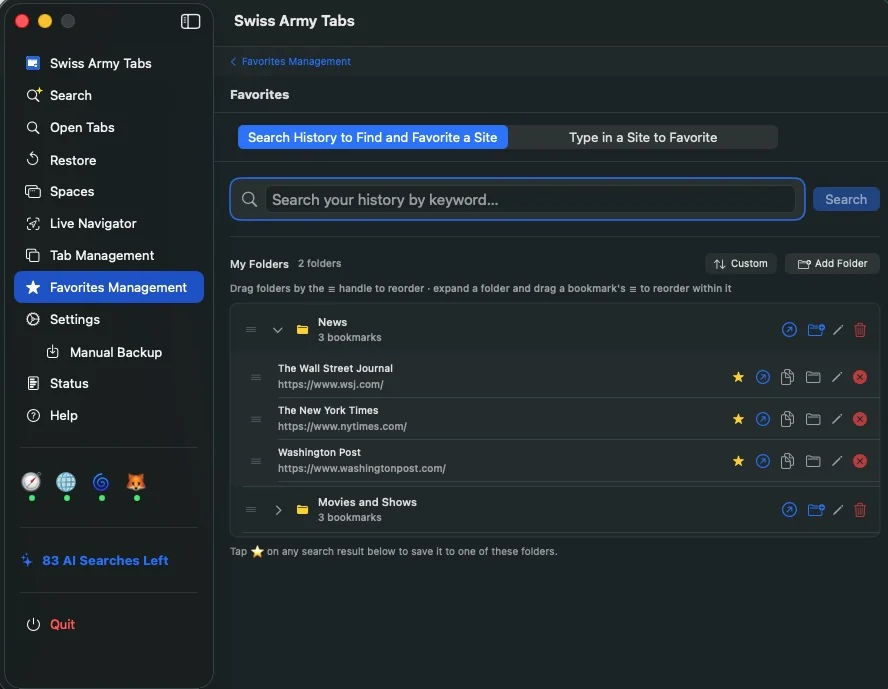This screenshot has width=888, height=689.
Task: Copy The Wall Street Journal URL icon
Action: (x=787, y=377)
